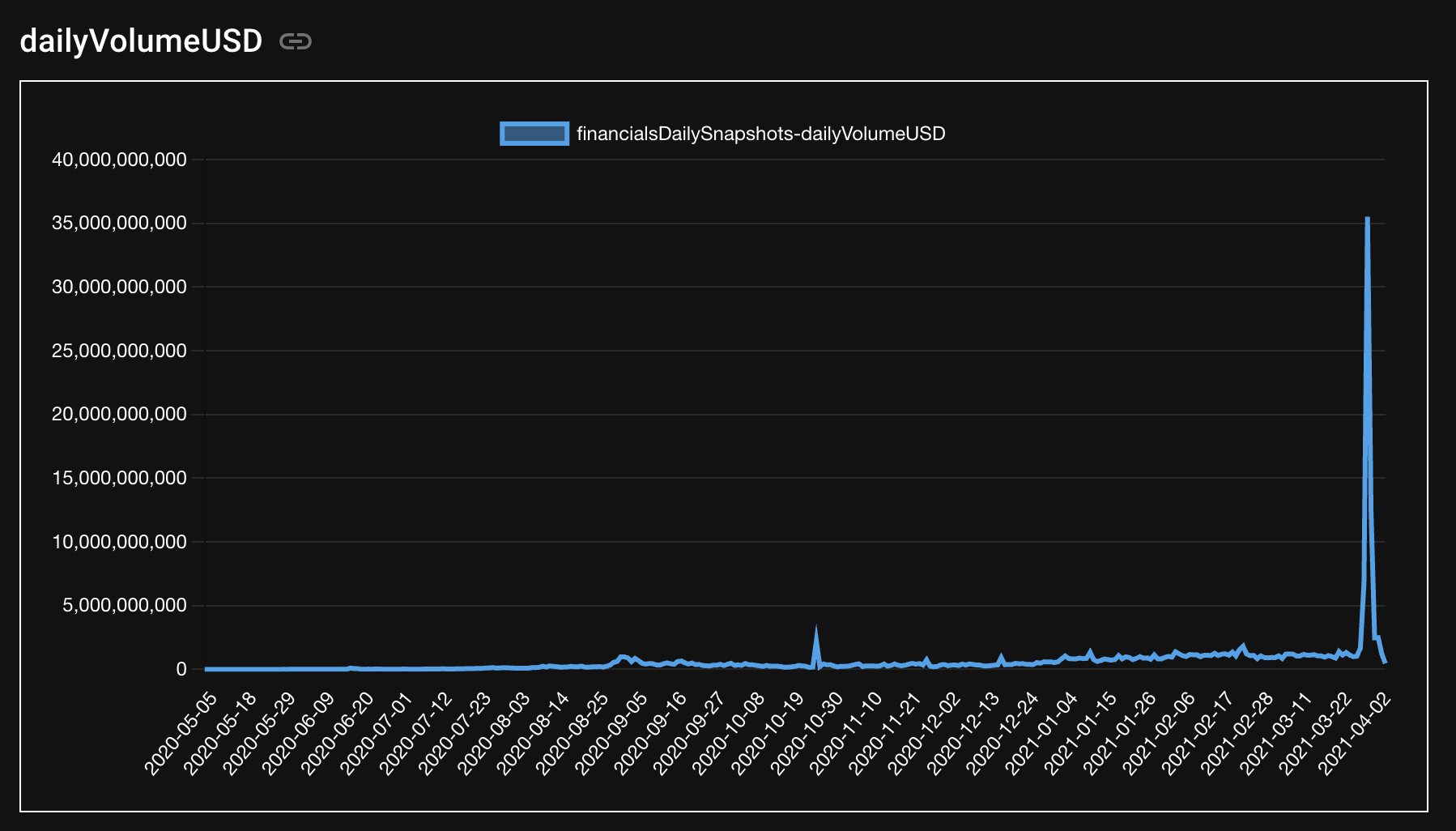Click the 2020-05-29 date label
This screenshot has width=1456, height=831.
pos(259,733)
